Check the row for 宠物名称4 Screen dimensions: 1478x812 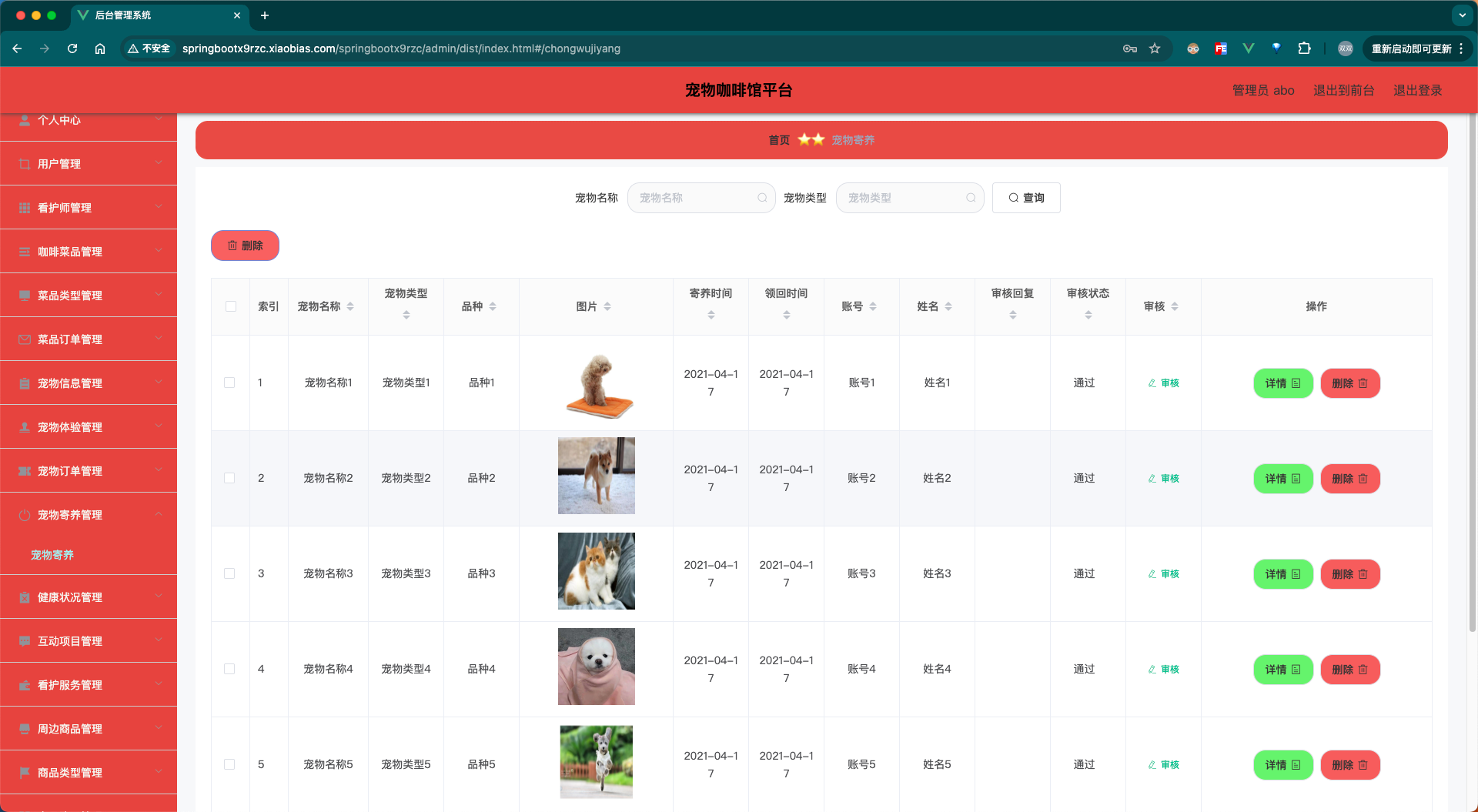pos(229,669)
